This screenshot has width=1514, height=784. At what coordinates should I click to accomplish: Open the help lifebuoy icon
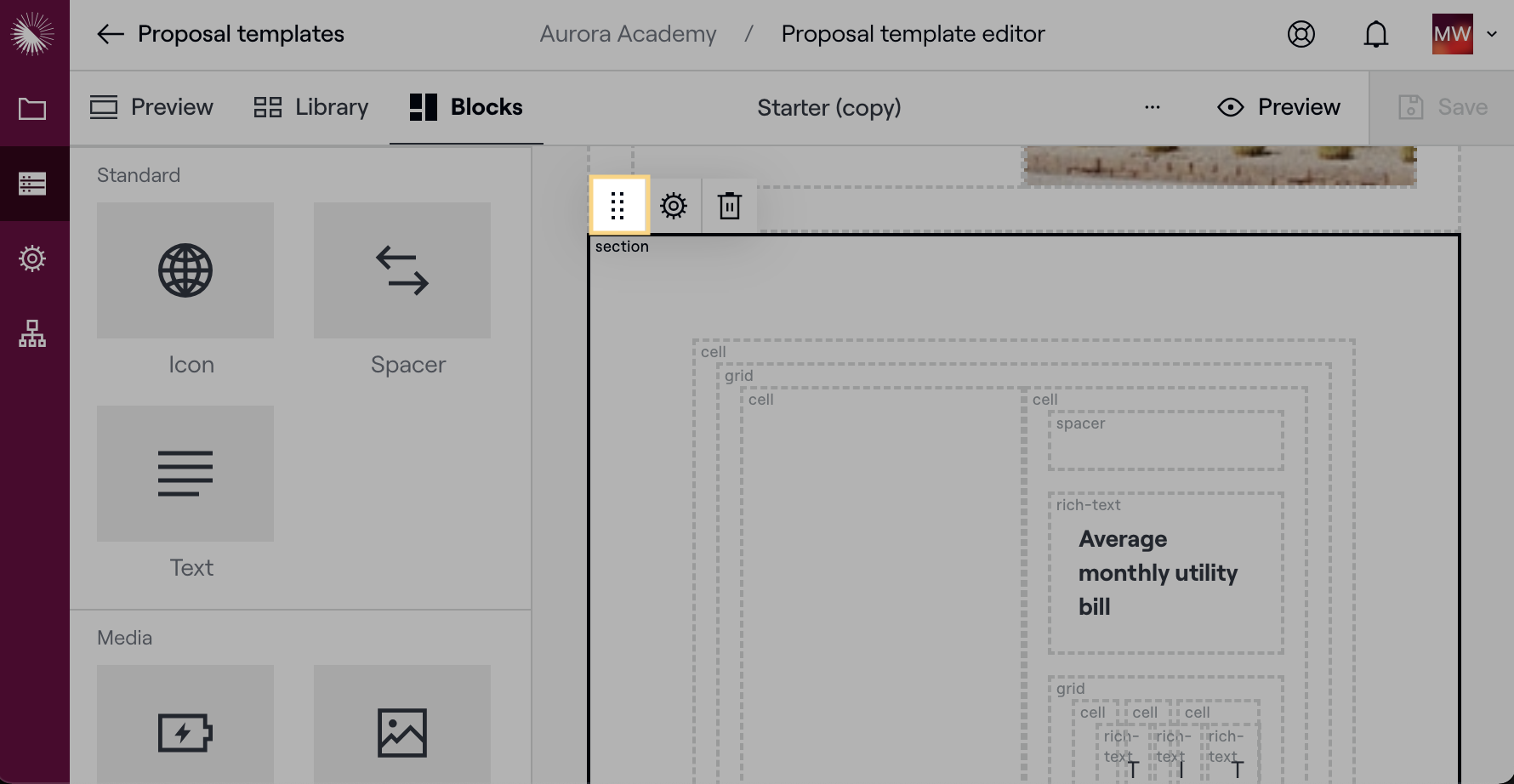(1301, 34)
